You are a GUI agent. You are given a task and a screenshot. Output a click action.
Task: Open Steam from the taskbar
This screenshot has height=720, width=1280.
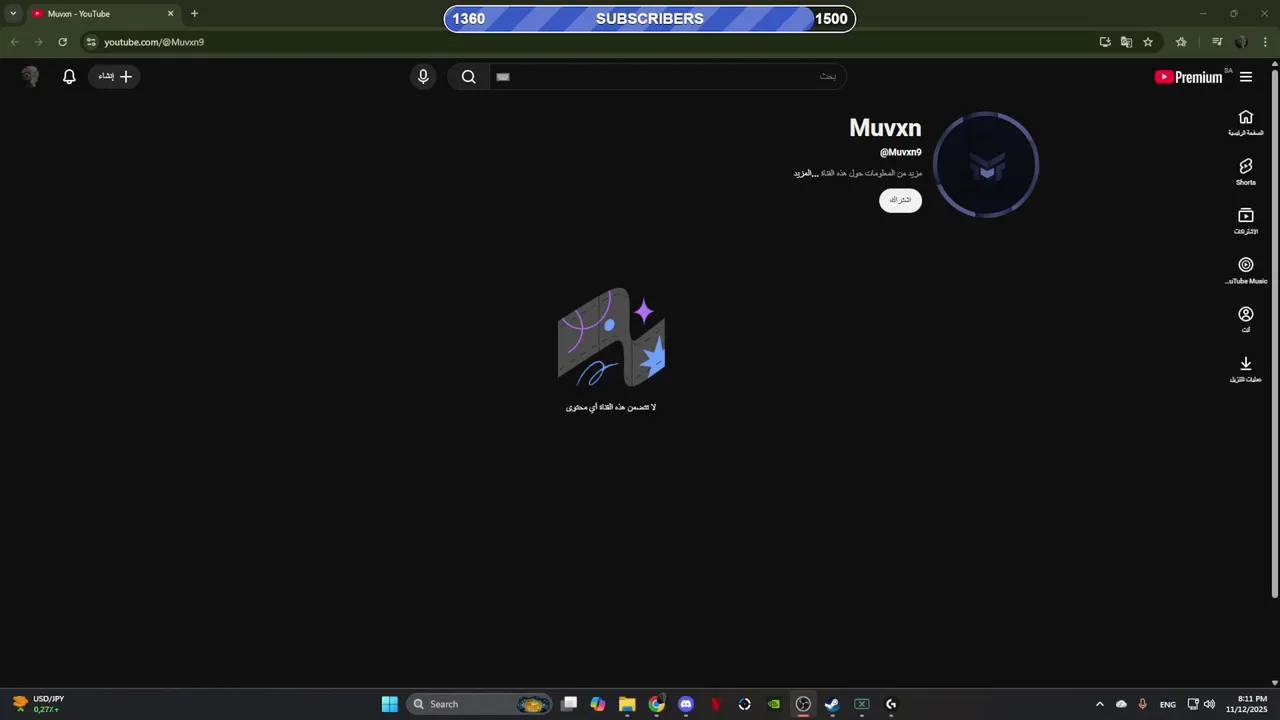click(832, 704)
